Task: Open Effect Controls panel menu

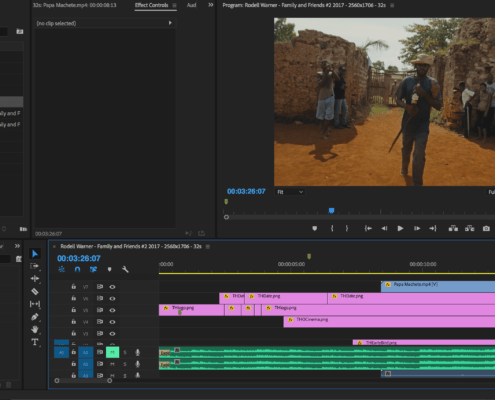Action: pos(174,5)
